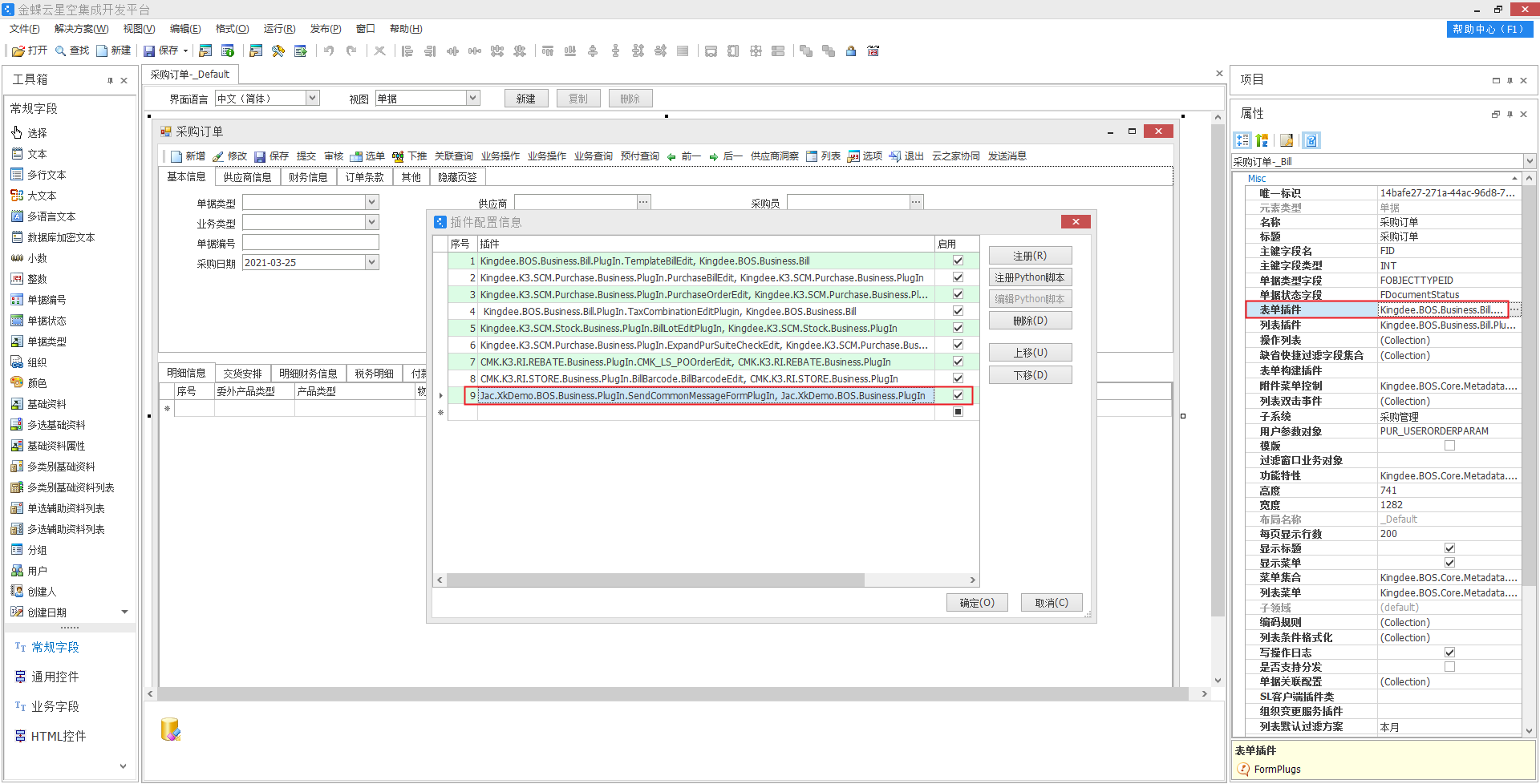The image size is (1540, 784).
Task: Click the 下移(D) button
Action: [1030, 375]
